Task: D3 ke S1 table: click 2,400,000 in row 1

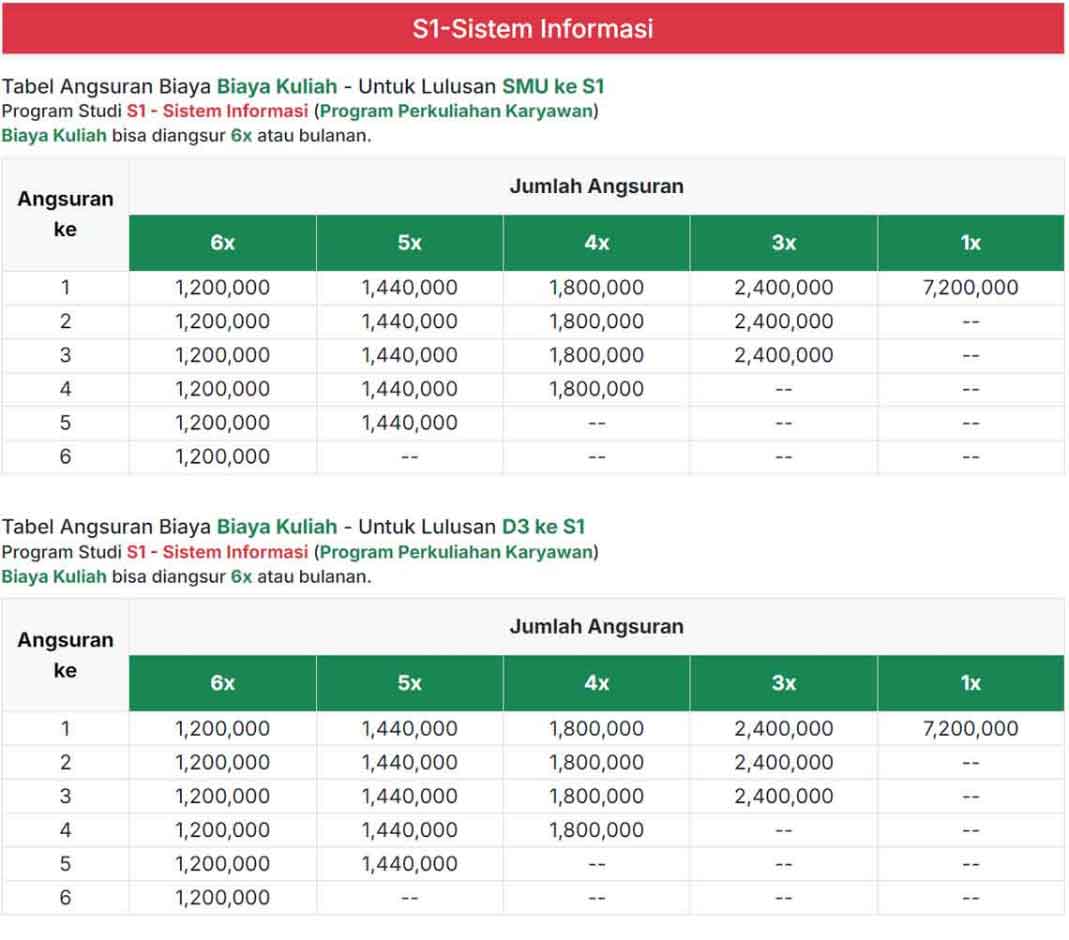Action: [x=784, y=729]
